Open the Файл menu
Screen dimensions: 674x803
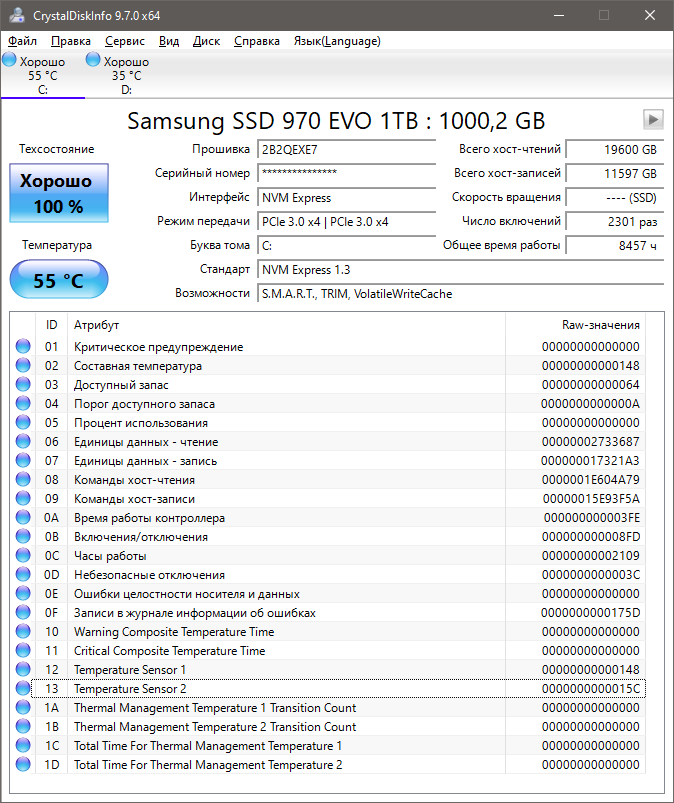click(x=22, y=41)
